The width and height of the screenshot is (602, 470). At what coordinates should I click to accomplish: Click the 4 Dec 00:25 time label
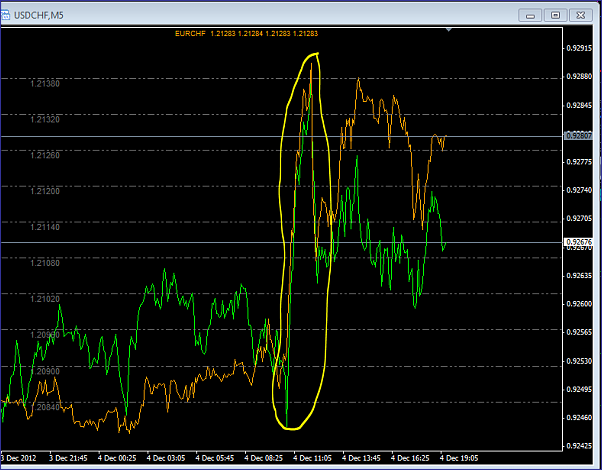point(119,458)
